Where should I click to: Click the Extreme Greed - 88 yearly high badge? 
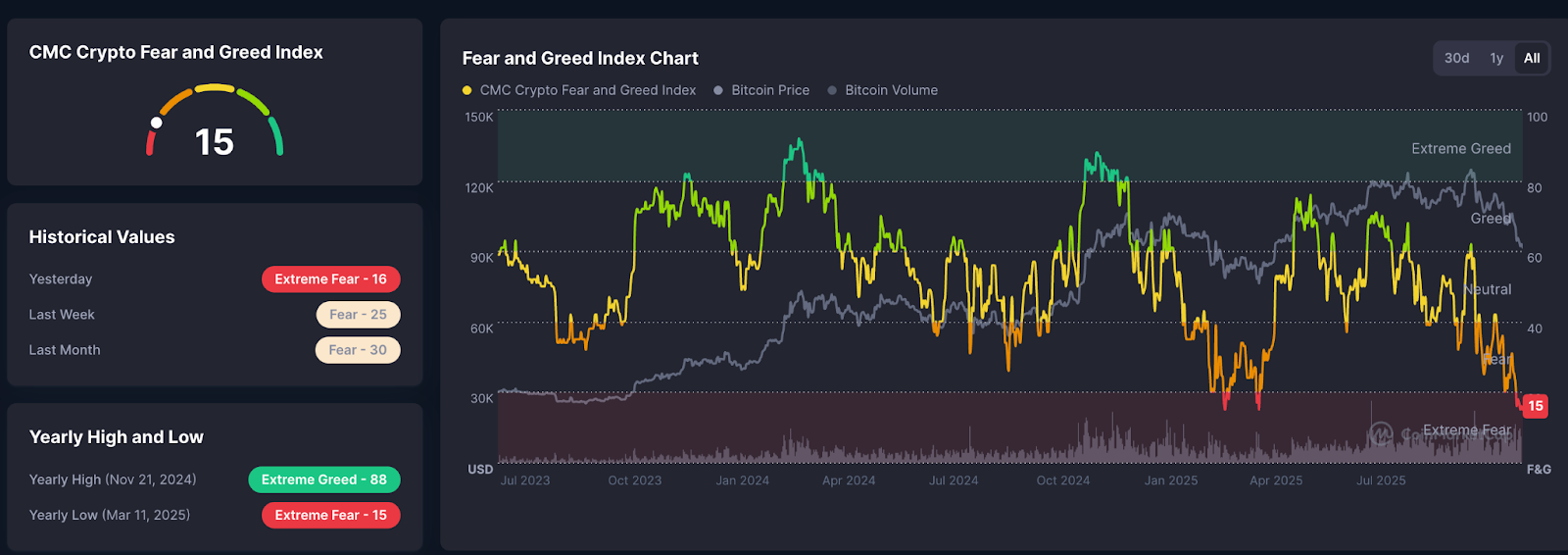point(323,479)
